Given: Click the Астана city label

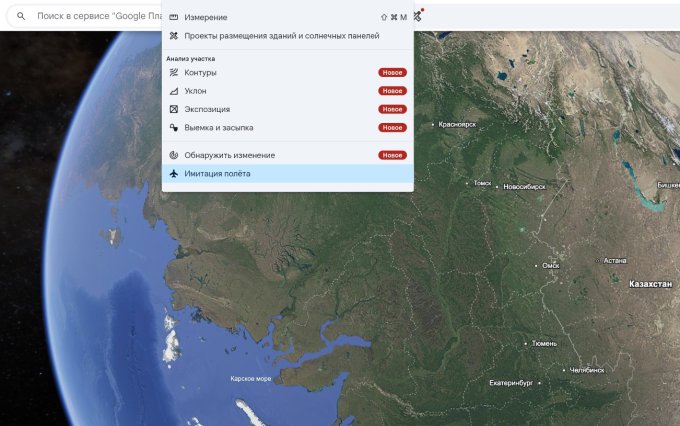Looking at the screenshot, I should (x=615, y=260).
